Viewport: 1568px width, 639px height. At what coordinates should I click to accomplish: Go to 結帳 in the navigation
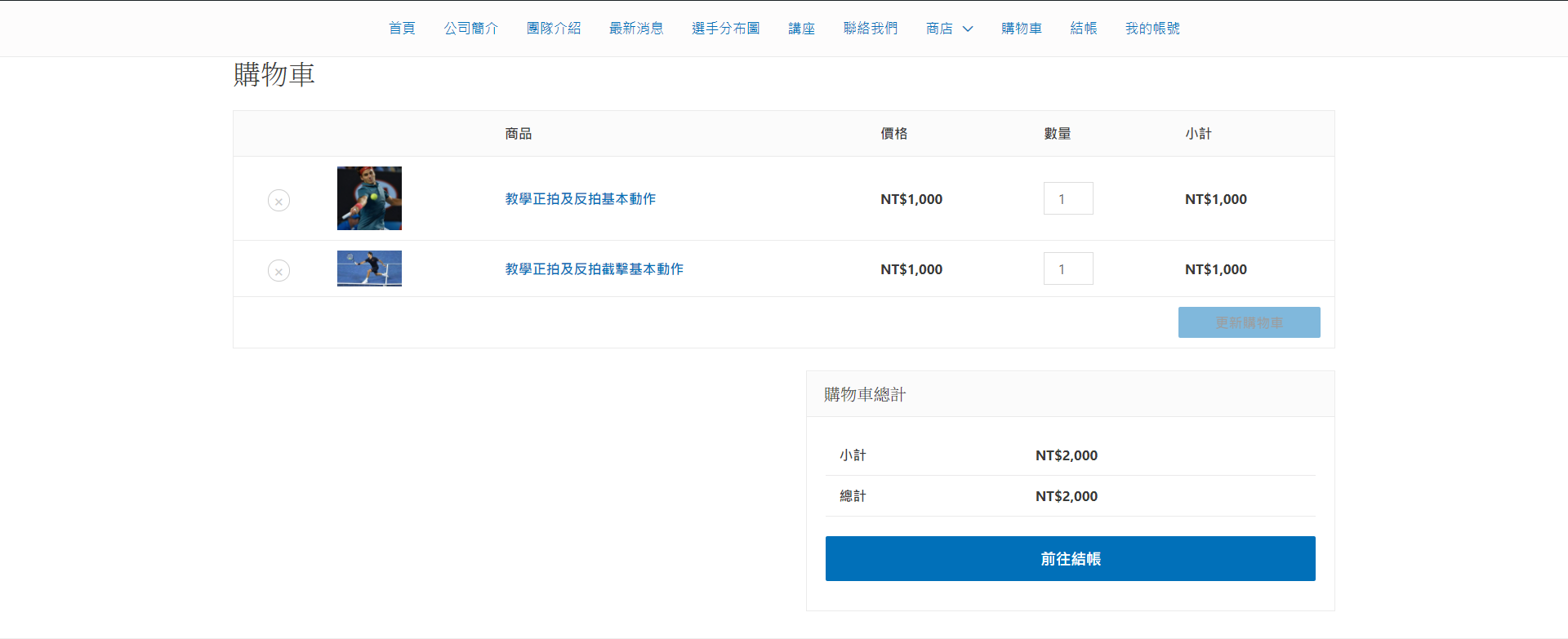coord(1084,29)
